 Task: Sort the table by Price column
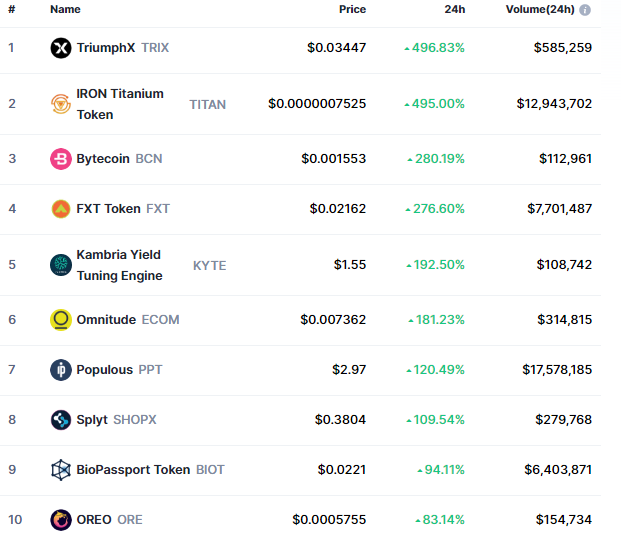point(352,9)
